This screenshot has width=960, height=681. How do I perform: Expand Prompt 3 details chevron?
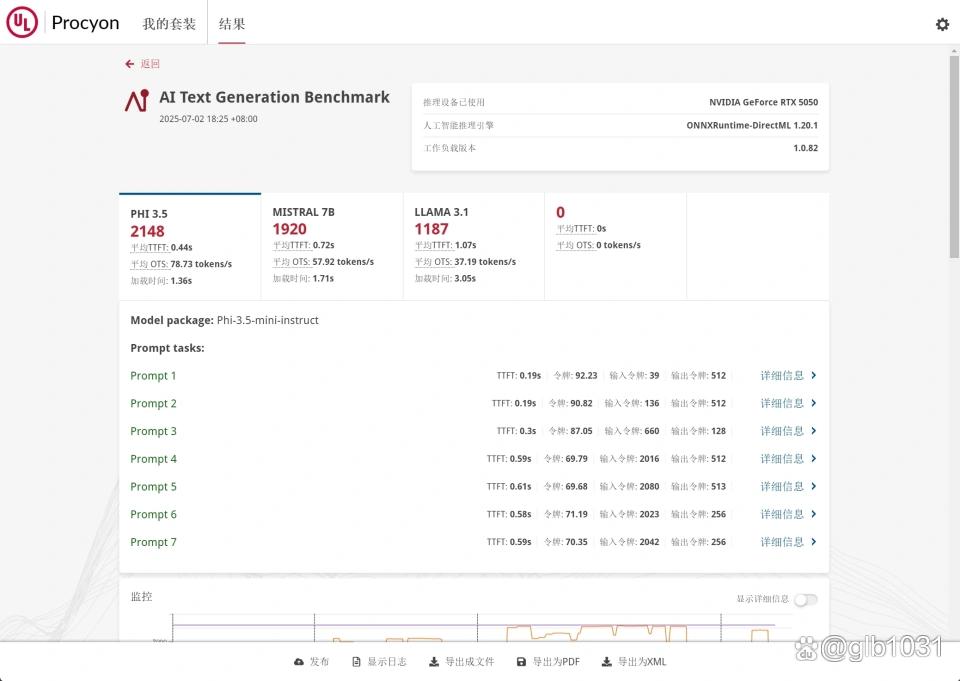(x=814, y=431)
